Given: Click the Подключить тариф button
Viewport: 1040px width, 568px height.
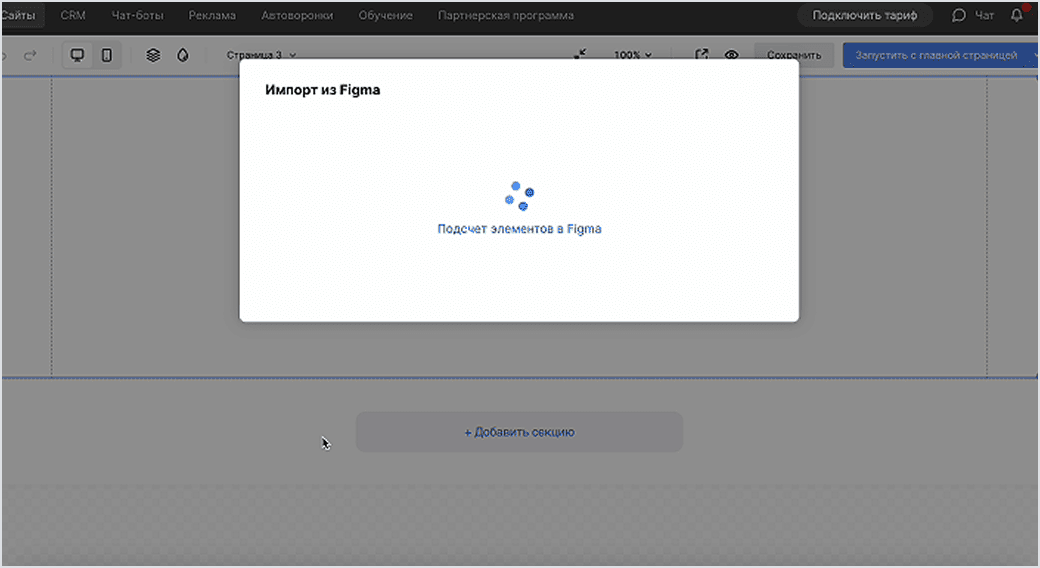Looking at the screenshot, I should [x=865, y=15].
